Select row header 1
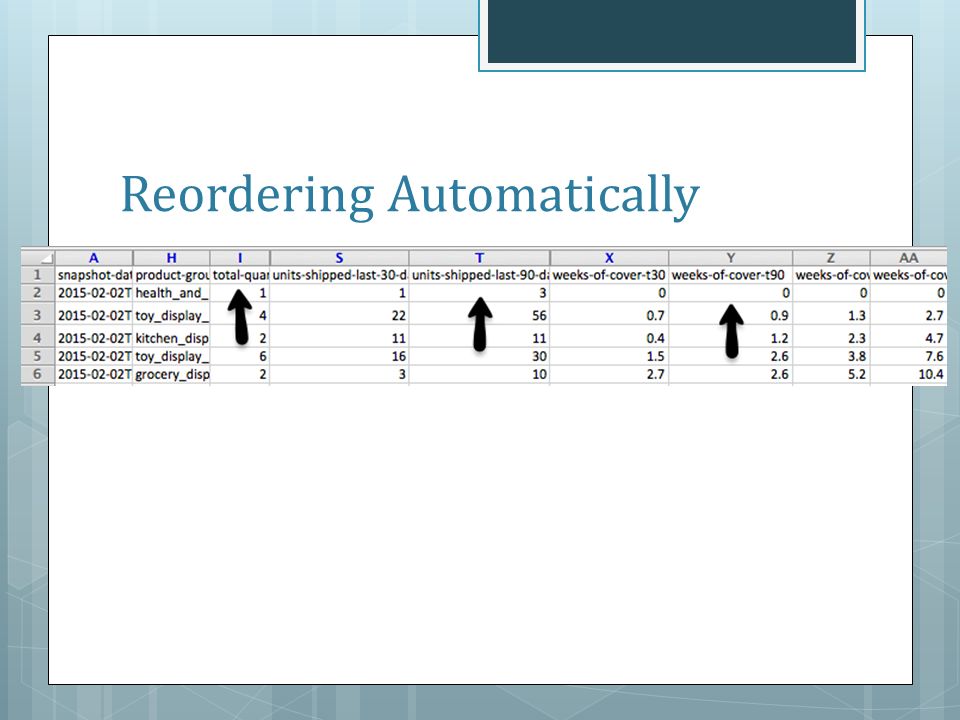This screenshot has width=960, height=720. pos(38,275)
